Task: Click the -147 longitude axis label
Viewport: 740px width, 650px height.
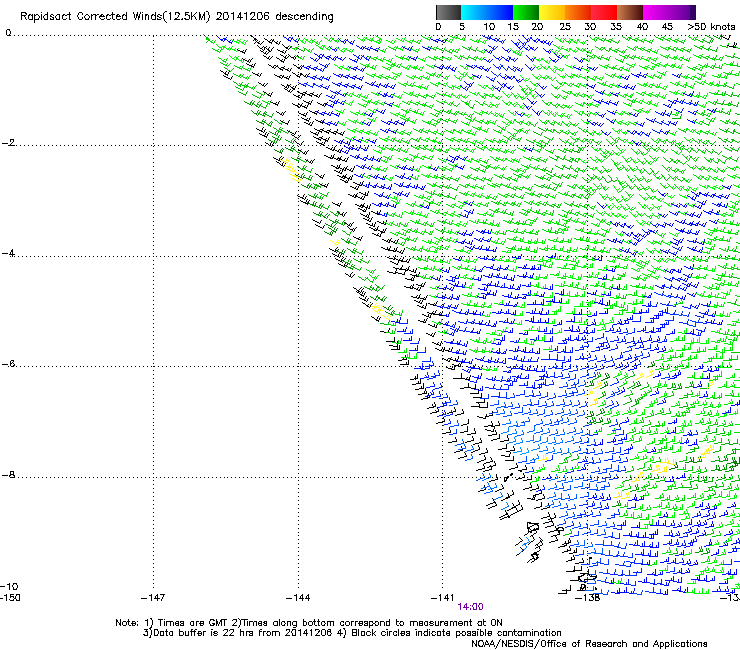Action: (x=153, y=598)
